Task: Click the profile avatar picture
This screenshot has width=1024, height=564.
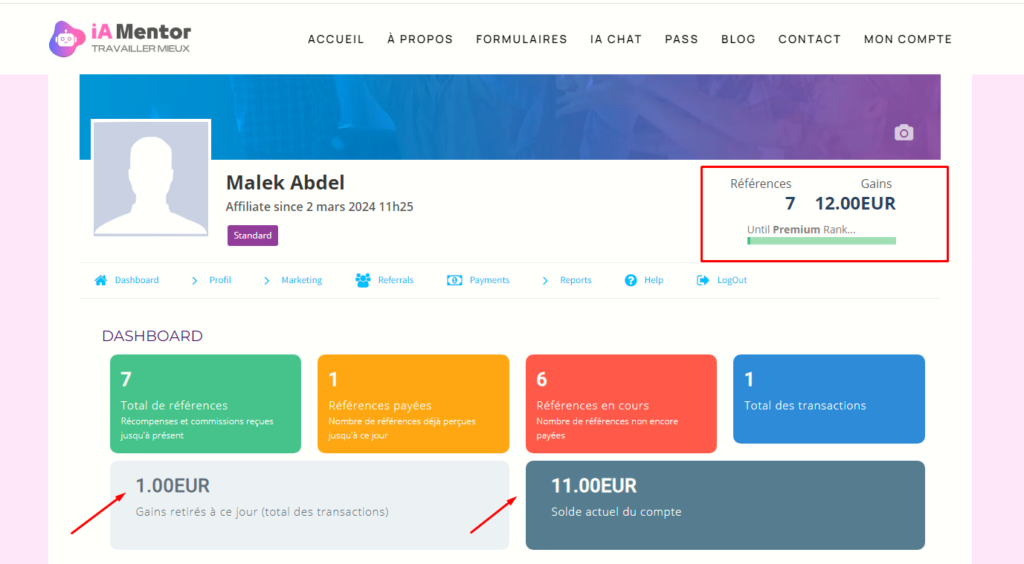Action: [151, 178]
